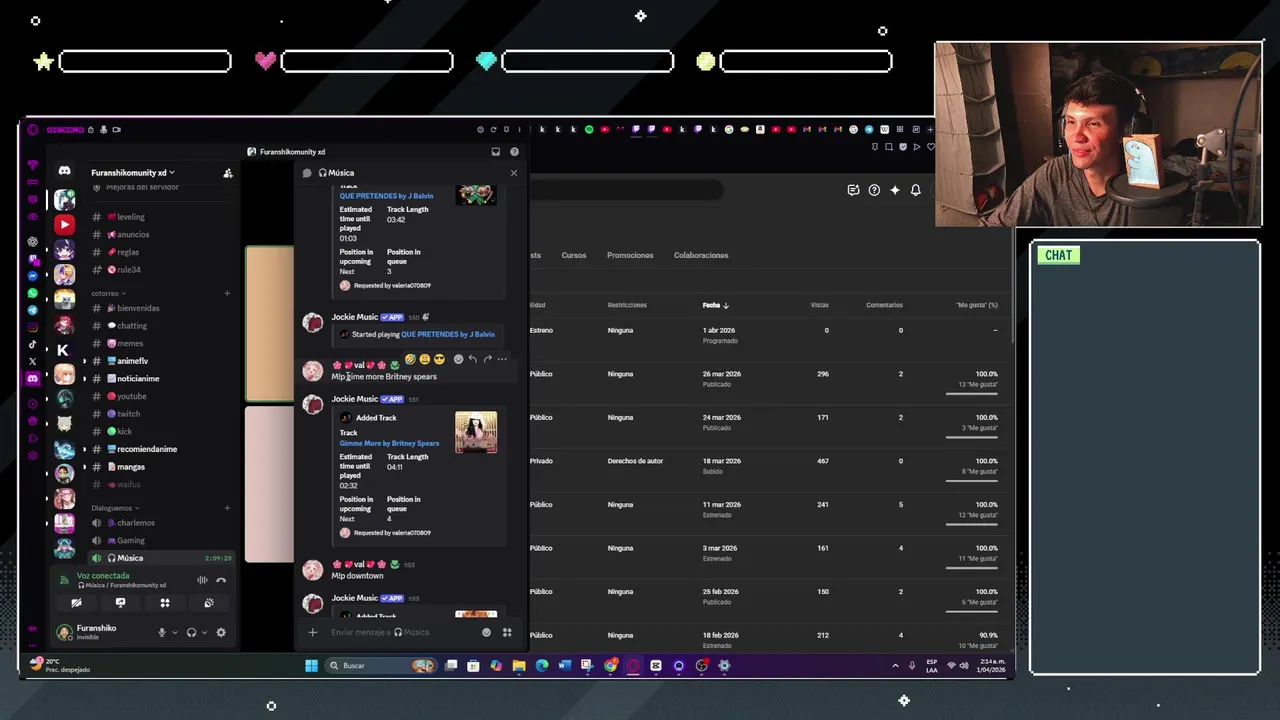Start an activity from voice panel
This screenshot has height=720, width=1280.
(165, 603)
